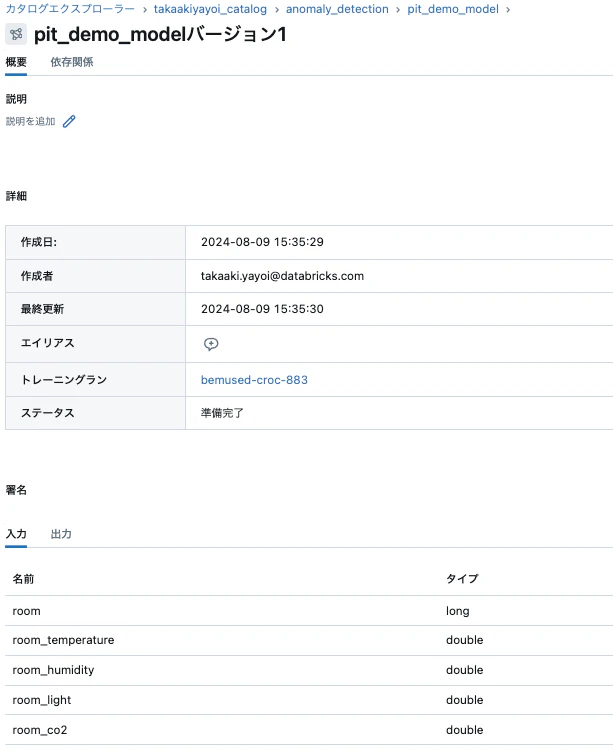Screen dimensions: 613x751
Task: Click the エイリアス label cell
Action: click(x=95, y=344)
